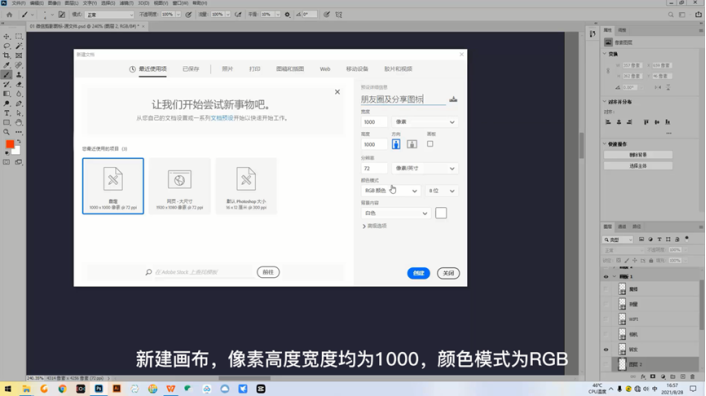Choose landscape orientation icon

point(412,144)
